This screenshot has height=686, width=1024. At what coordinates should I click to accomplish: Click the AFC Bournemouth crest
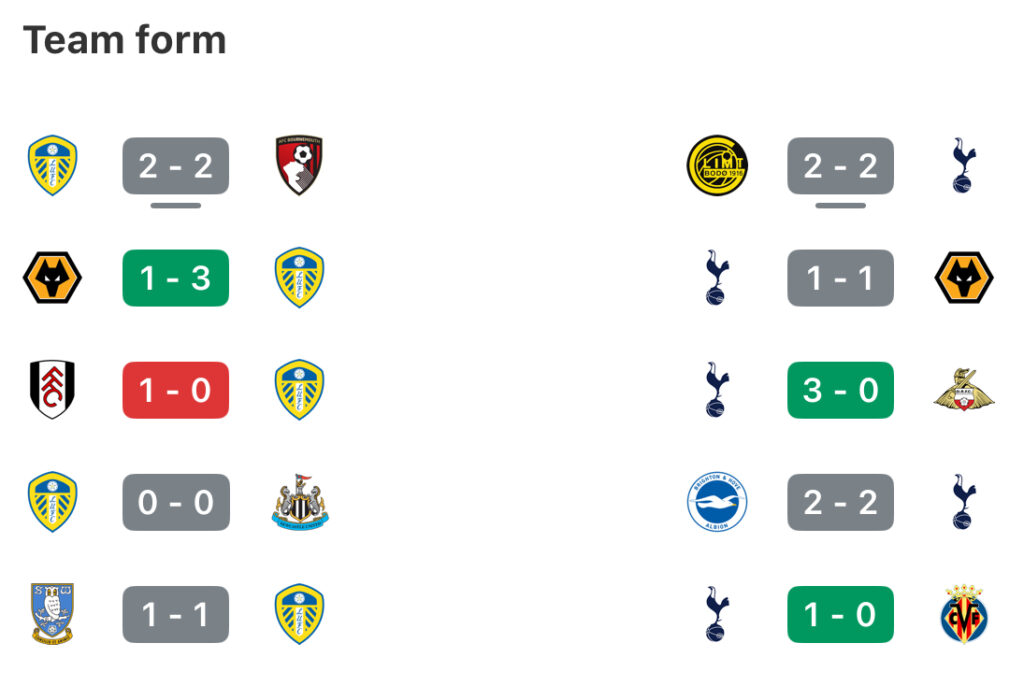click(299, 165)
